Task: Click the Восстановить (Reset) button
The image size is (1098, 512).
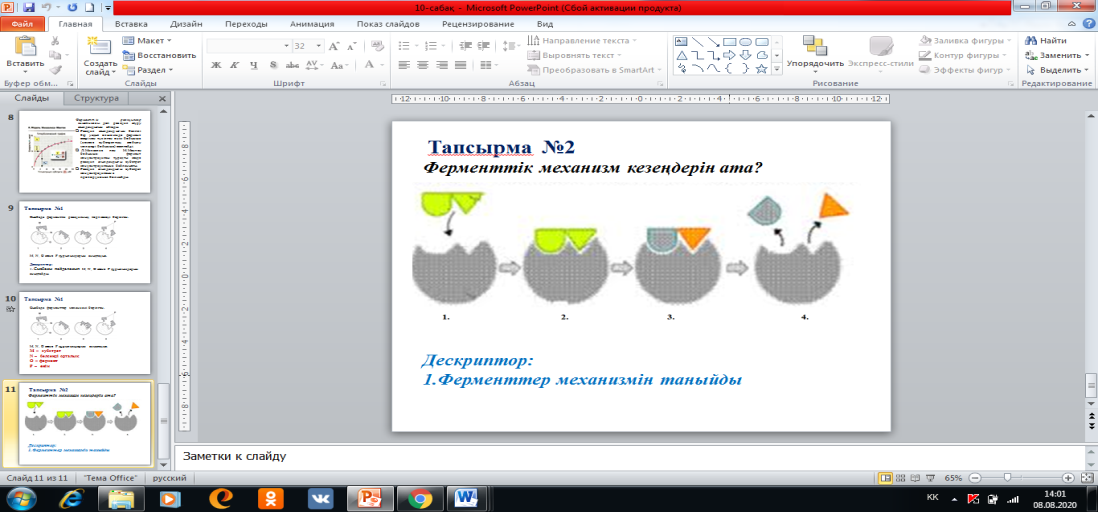Action: click(x=160, y=55)
